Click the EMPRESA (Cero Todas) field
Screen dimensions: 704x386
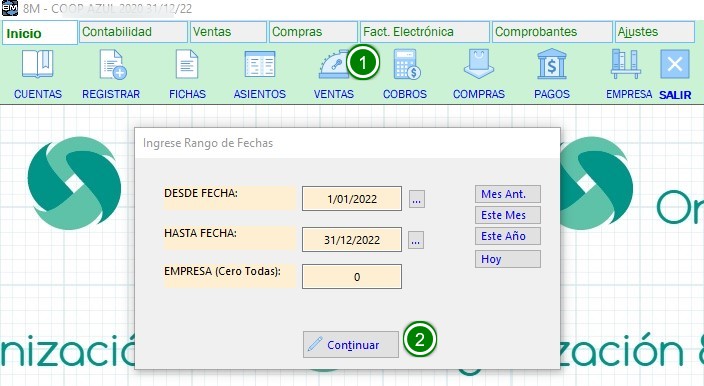point(352,276)
